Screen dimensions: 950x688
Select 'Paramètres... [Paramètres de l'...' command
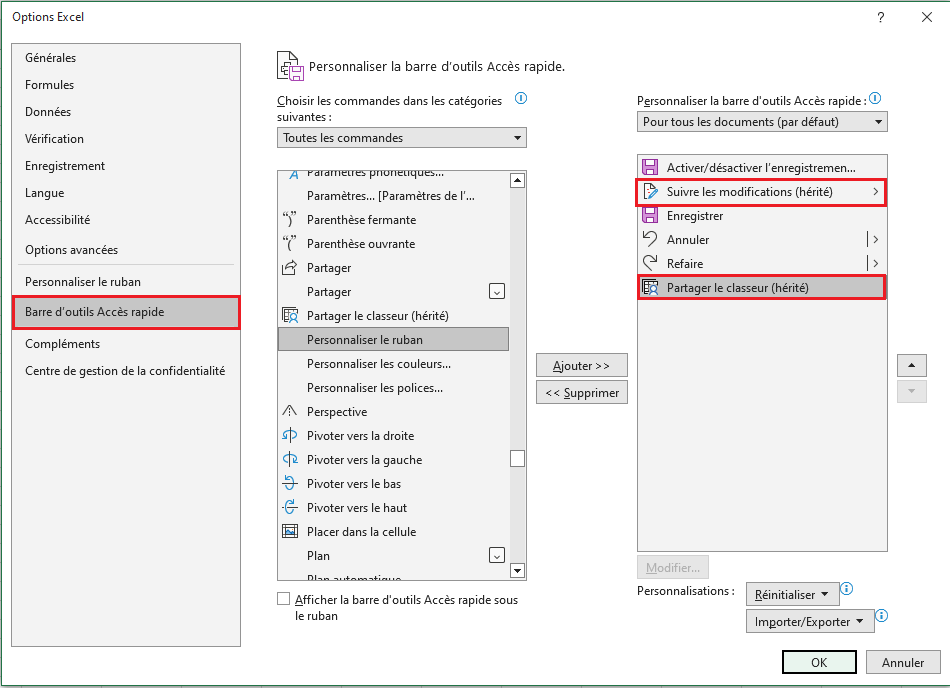(x=393, y=196)
